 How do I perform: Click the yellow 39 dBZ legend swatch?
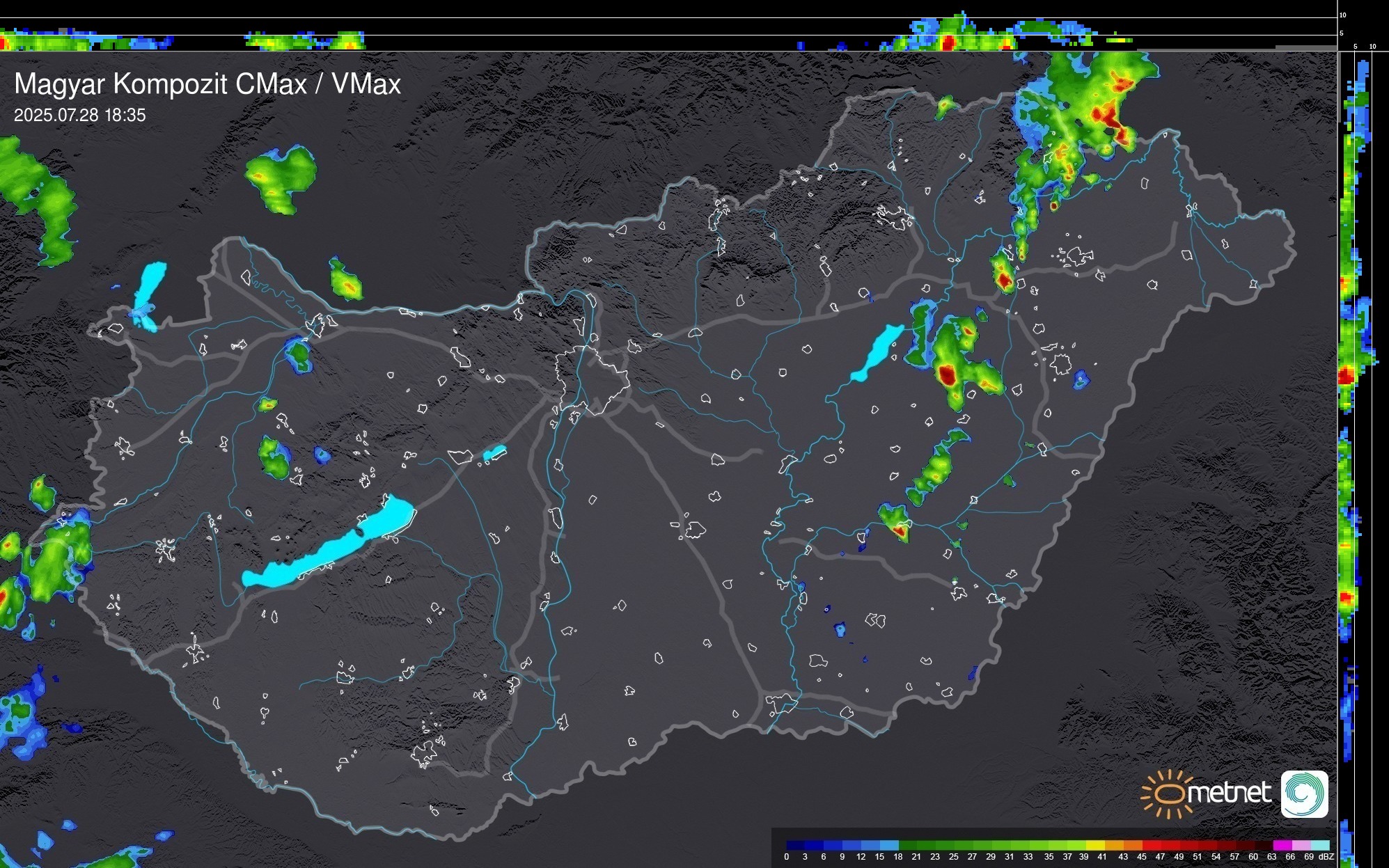tap(1094, 845)
